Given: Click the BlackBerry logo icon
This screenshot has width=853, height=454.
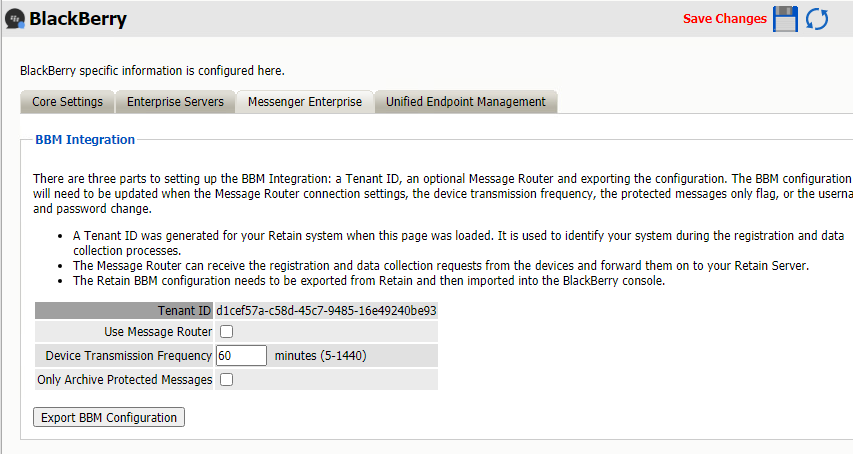Looking at the screenshot, I should (14, 20).
